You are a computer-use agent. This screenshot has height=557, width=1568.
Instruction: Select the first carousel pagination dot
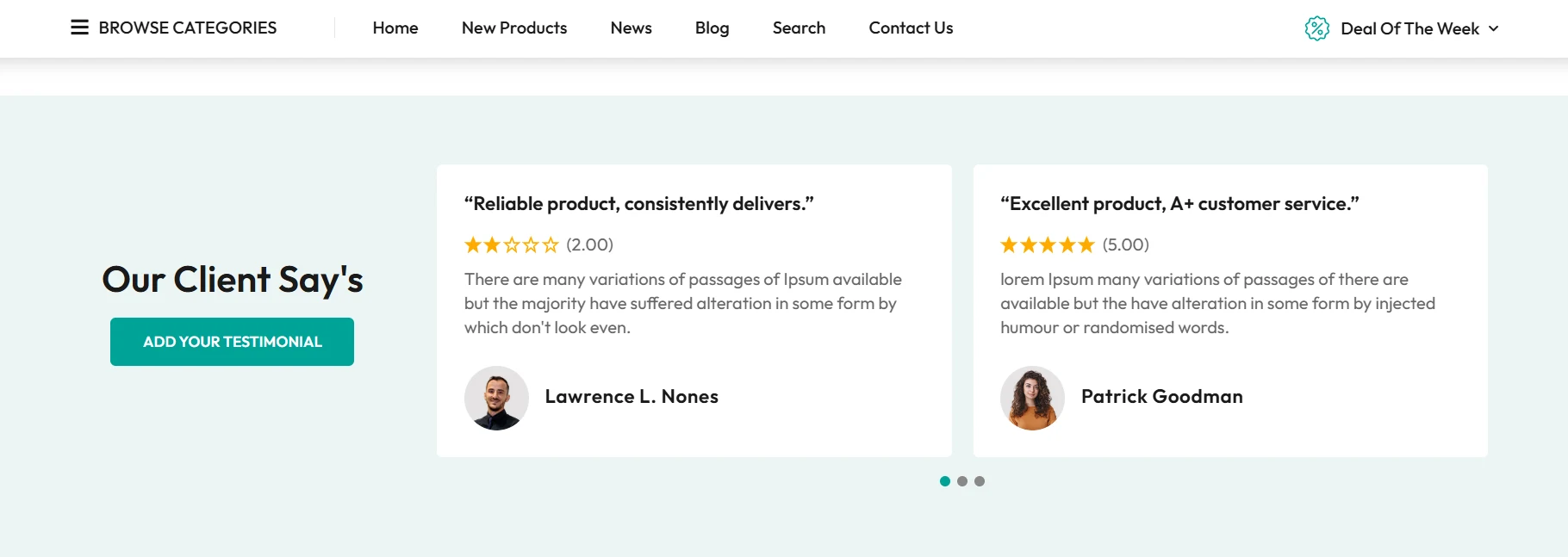click(x=945, y=481)
